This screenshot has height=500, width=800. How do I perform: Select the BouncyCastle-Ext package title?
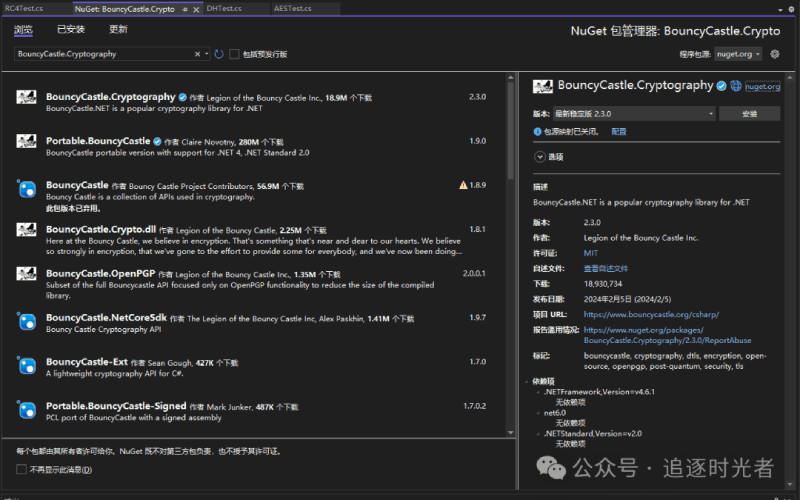[87, 362]
